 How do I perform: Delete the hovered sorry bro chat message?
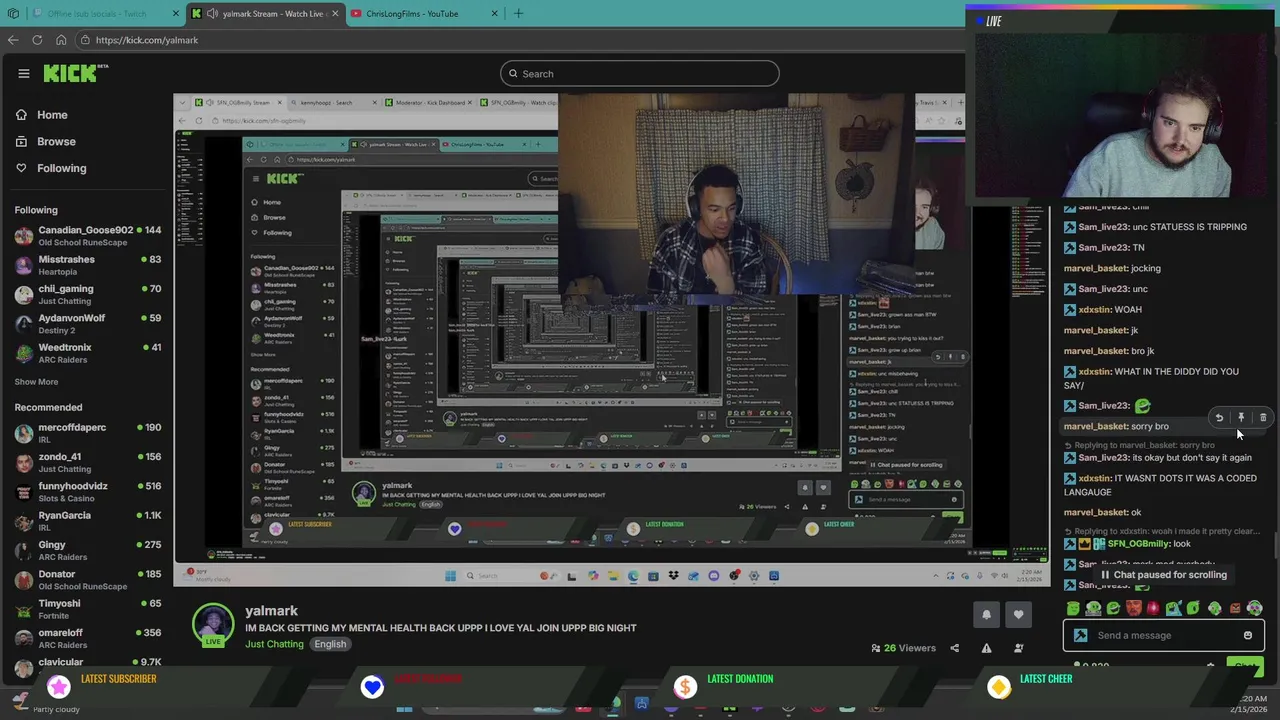[1263, 418]
